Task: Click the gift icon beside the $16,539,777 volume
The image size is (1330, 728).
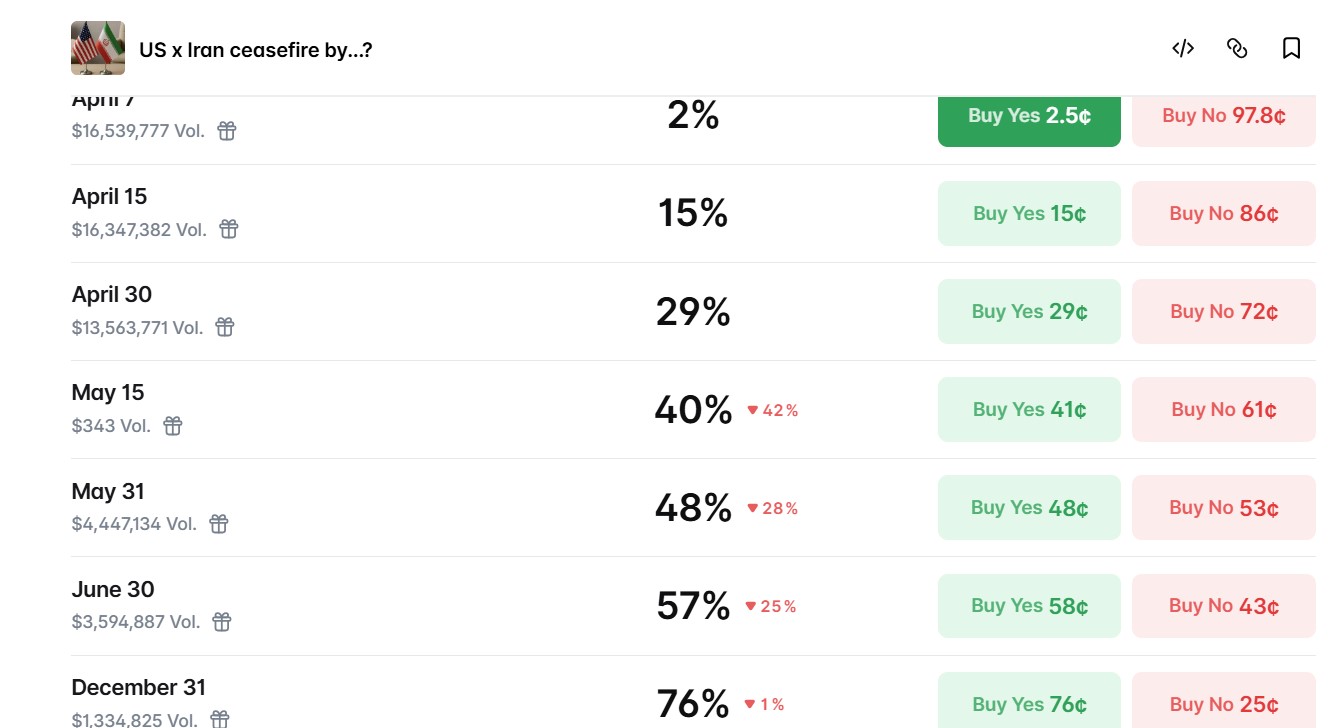Action: 227,131
